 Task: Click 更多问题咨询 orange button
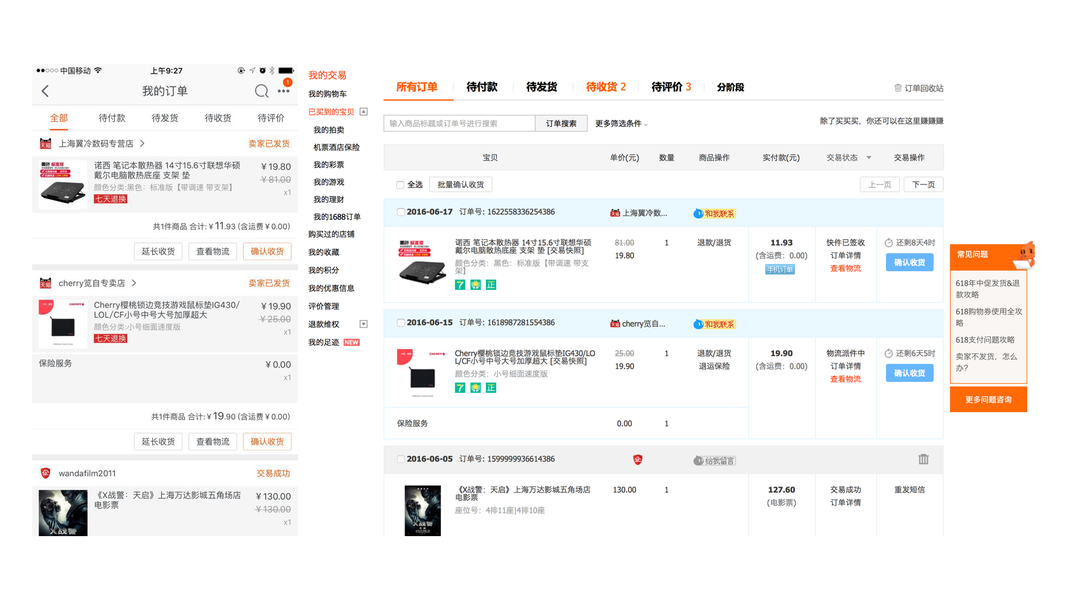point(988,399)
